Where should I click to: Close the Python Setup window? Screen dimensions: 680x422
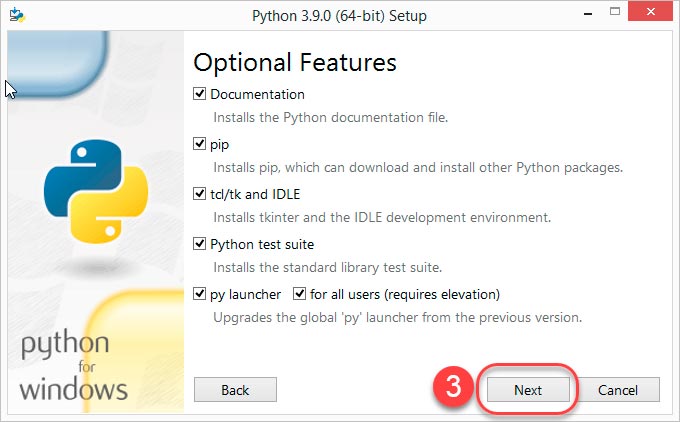tap(651, 11)
